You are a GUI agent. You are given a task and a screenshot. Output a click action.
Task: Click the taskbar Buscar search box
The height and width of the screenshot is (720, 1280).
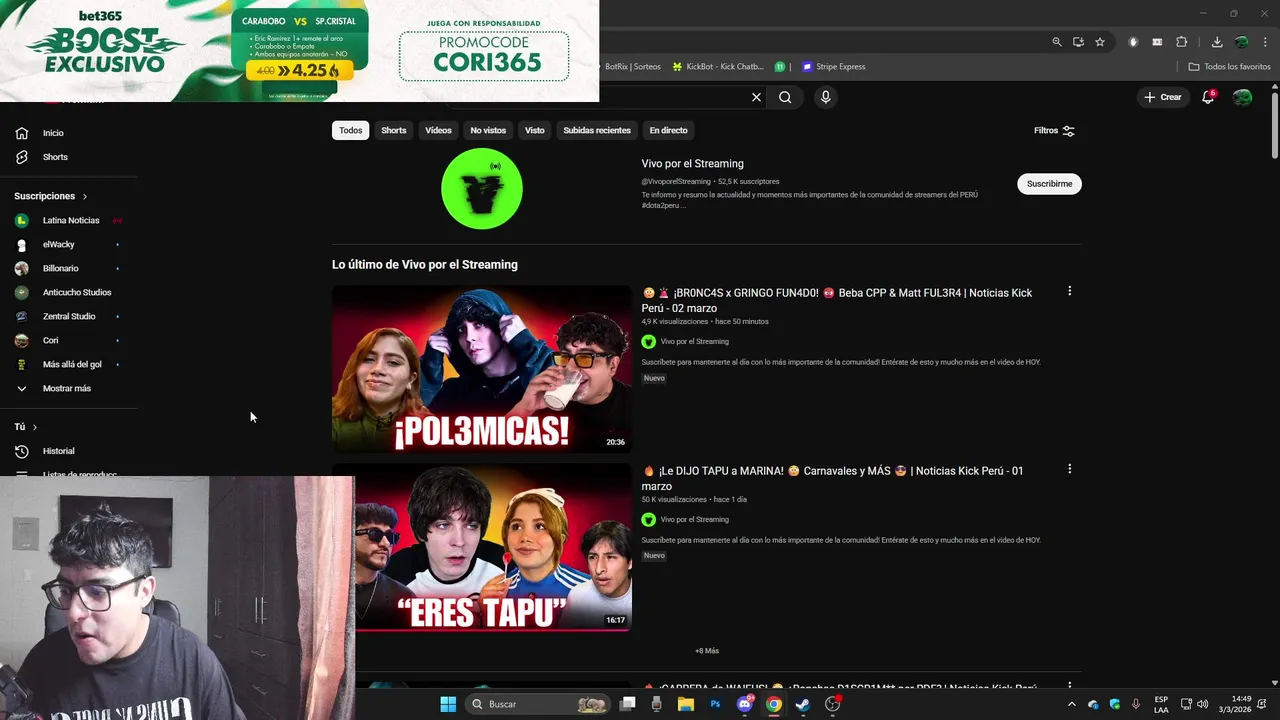tap(538, 704)
